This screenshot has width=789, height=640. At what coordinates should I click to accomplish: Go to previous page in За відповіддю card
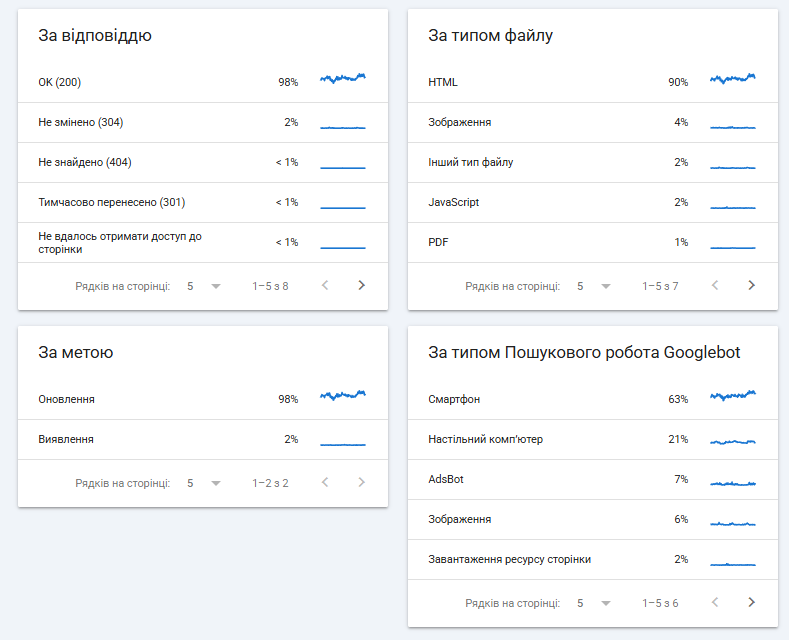(x=325, y=285)
